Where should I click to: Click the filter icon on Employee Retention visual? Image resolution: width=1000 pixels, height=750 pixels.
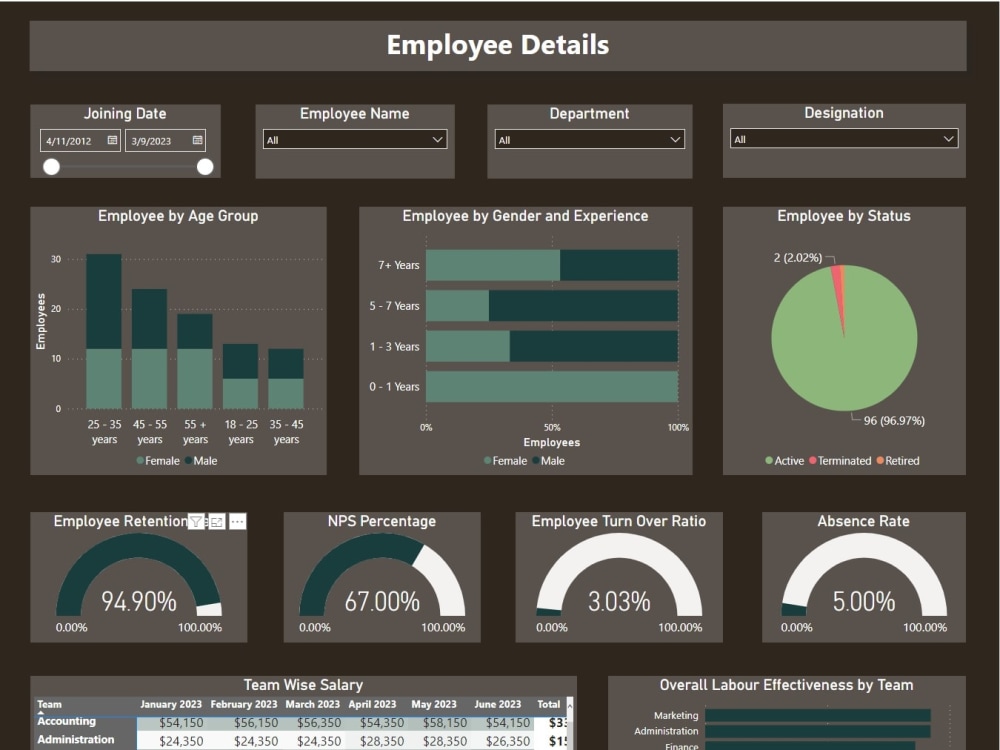tap(196, 521)
